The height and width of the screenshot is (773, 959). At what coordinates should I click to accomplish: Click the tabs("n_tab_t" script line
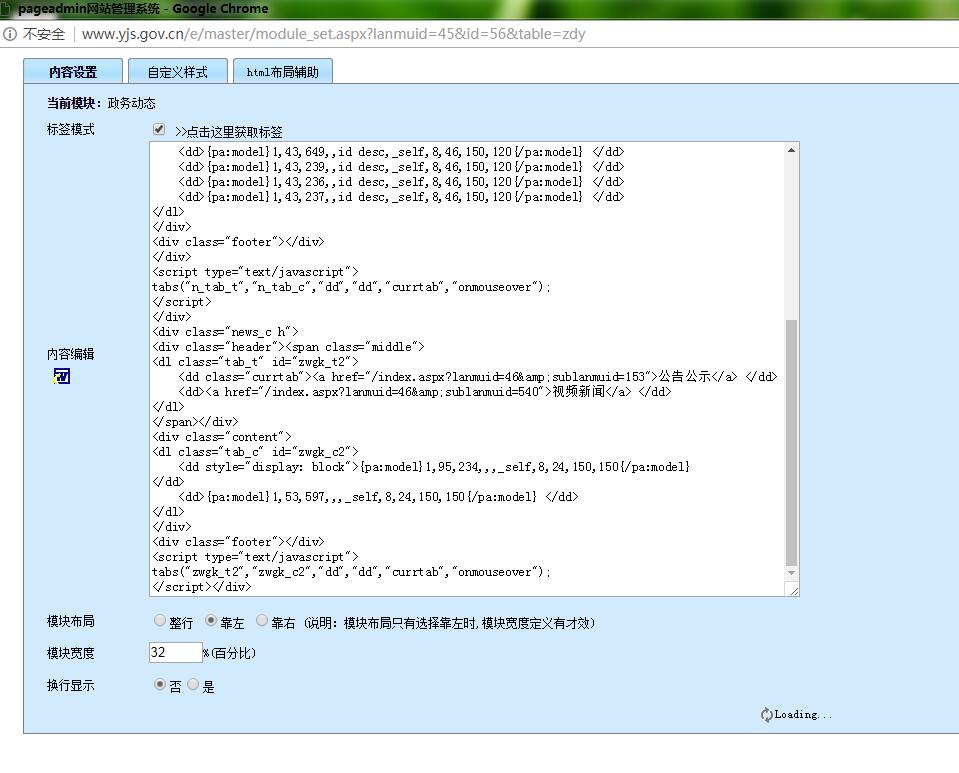click(x=351, y=287)
